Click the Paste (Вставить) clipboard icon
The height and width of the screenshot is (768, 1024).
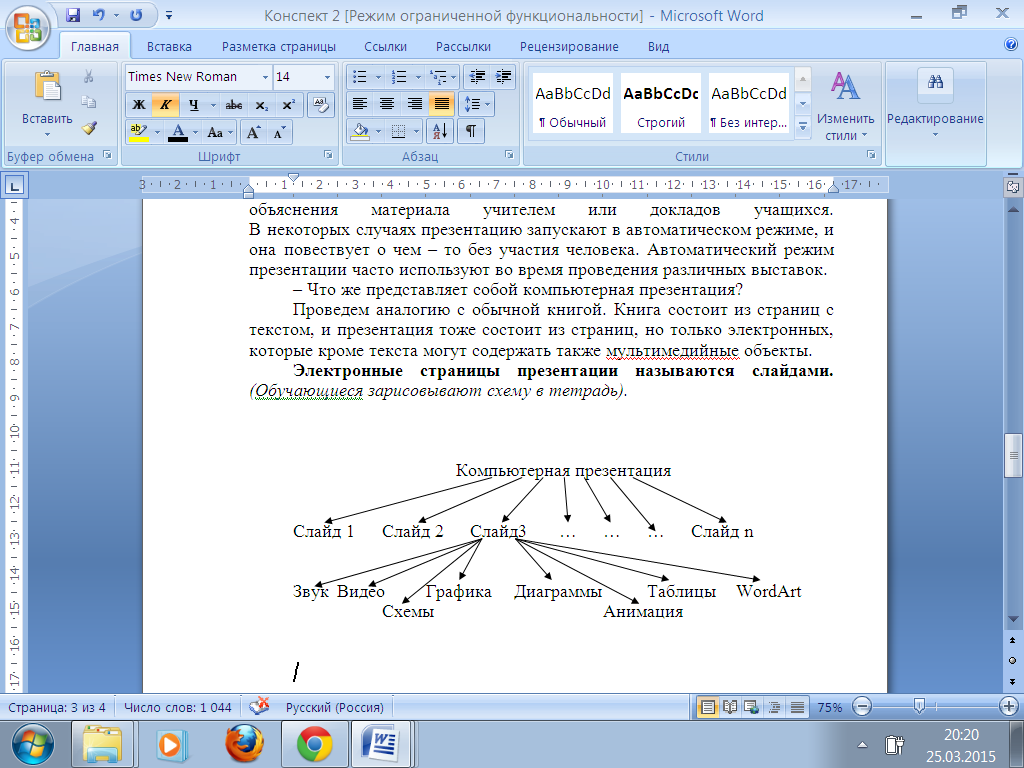click(x=47, y=86)
